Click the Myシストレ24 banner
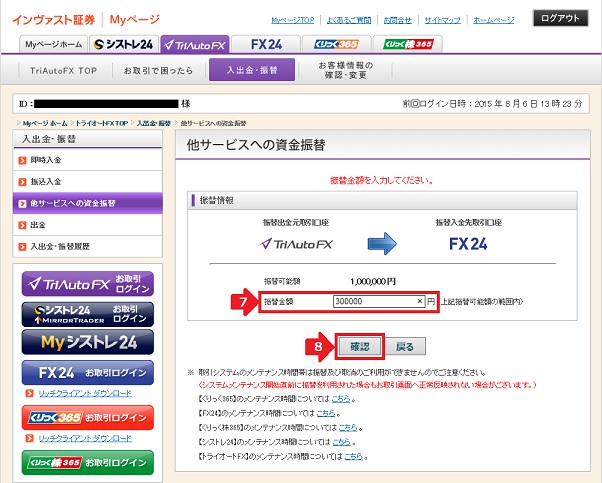 (88, 342)
